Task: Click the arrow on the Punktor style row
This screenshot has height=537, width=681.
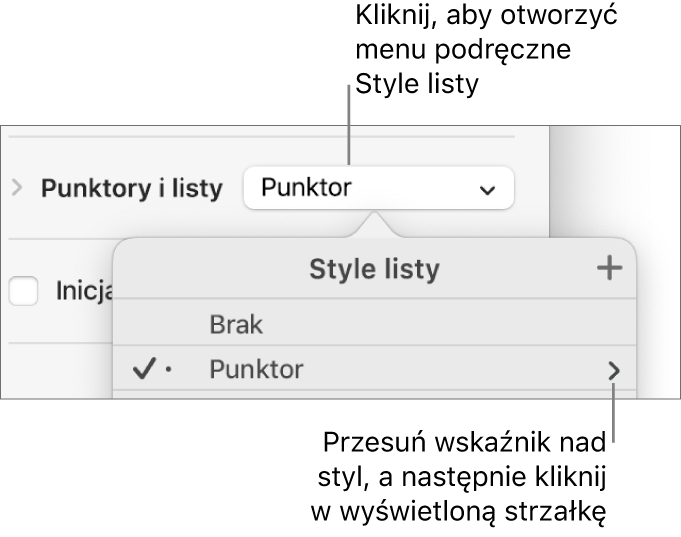Action: pos(613,371)
